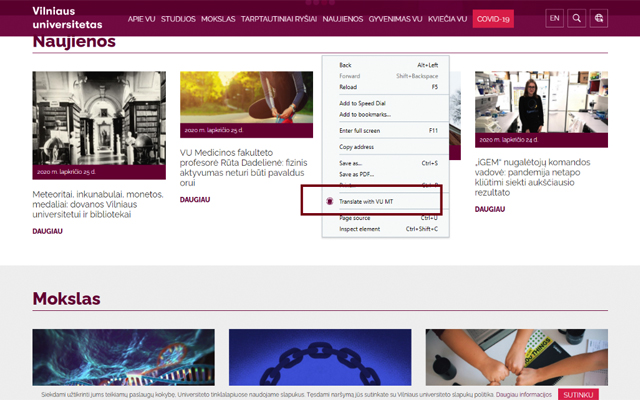The height and width of the screenshot is (400, 640).
Task: Open NAUJIENOS navigation menu item
Action: point(342,19)
